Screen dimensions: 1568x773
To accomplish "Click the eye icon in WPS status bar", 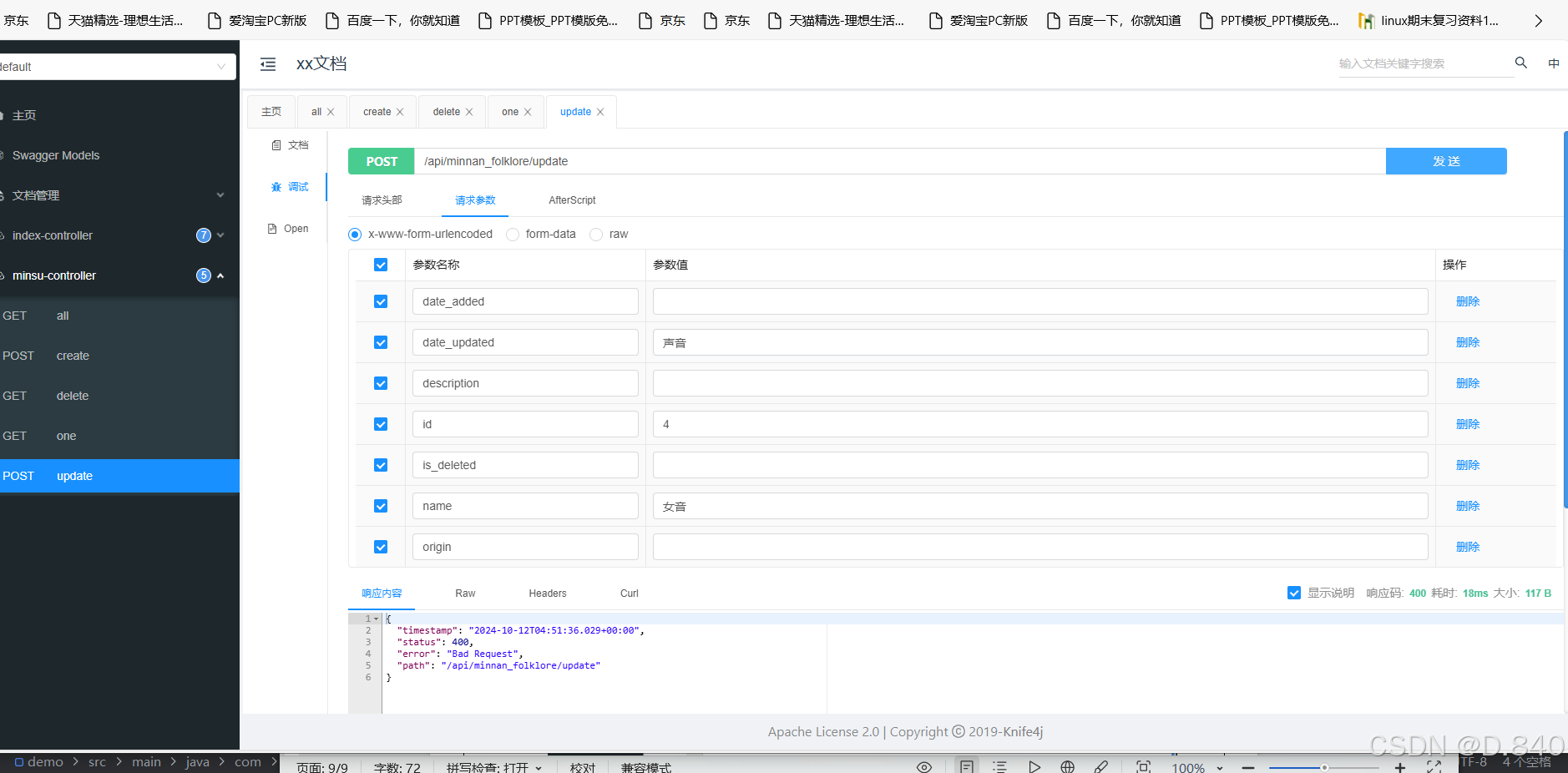I will [x=923, y=765].
